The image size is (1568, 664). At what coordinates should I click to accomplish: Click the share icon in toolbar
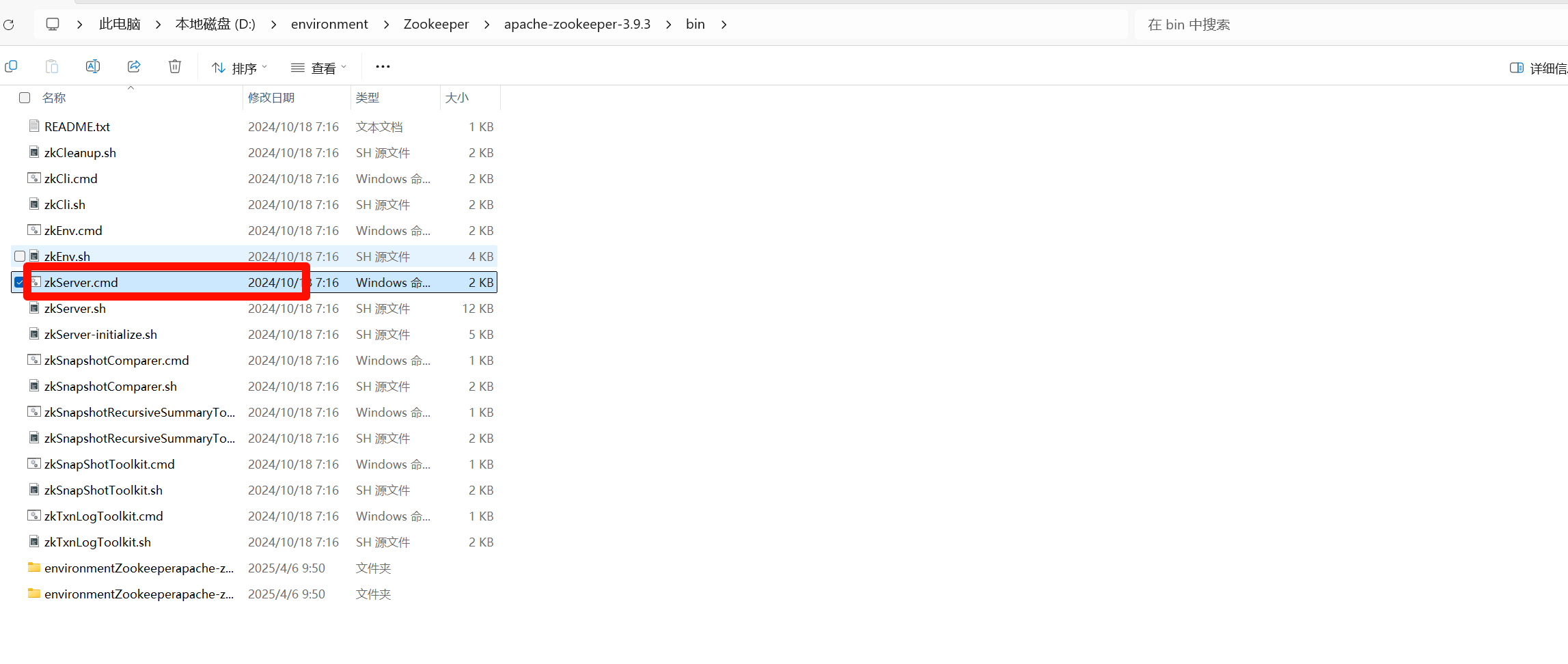coord(134,66)
